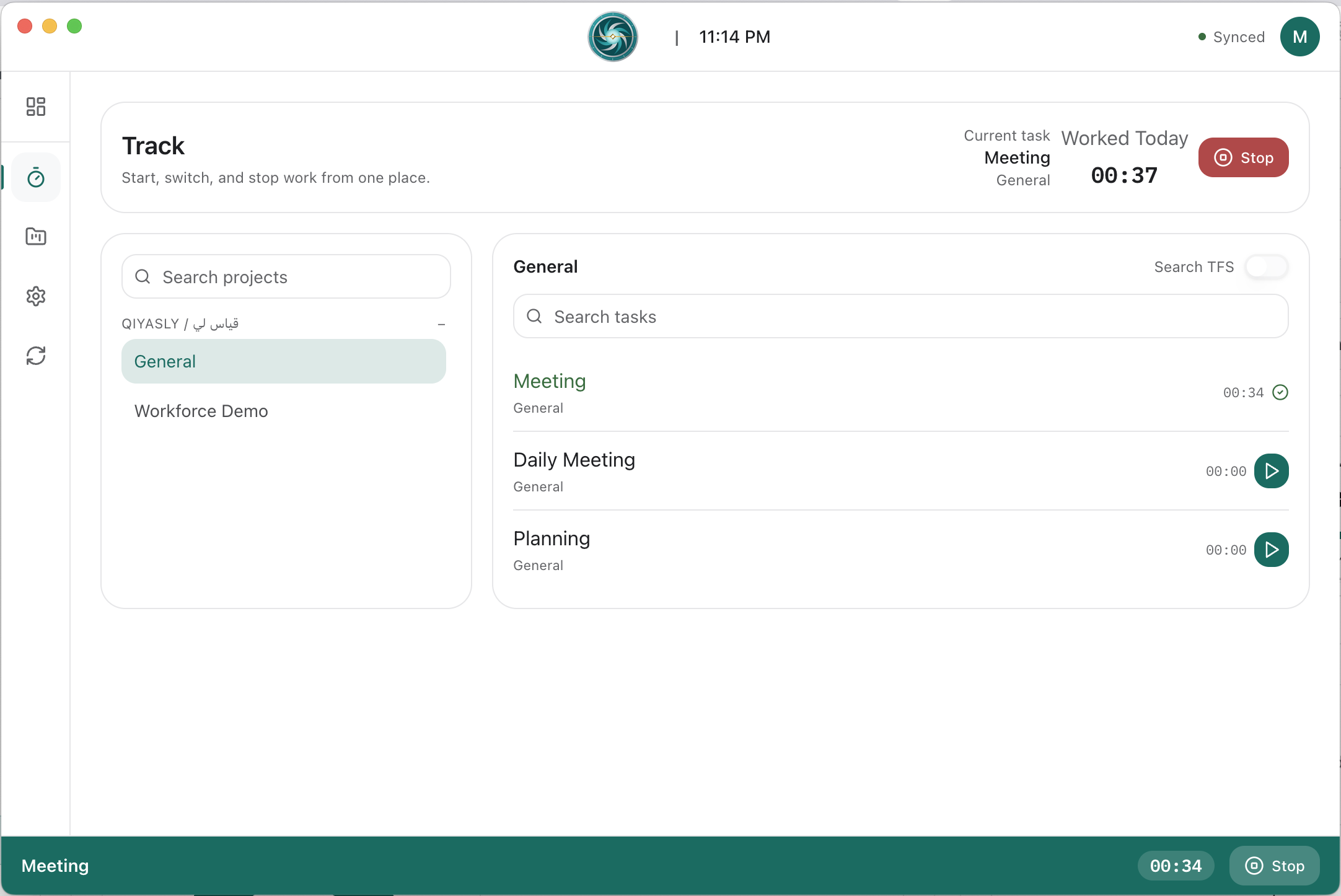Collapse the QIYASLY project group
The image size is (1341, 896).
pos(441,324)
